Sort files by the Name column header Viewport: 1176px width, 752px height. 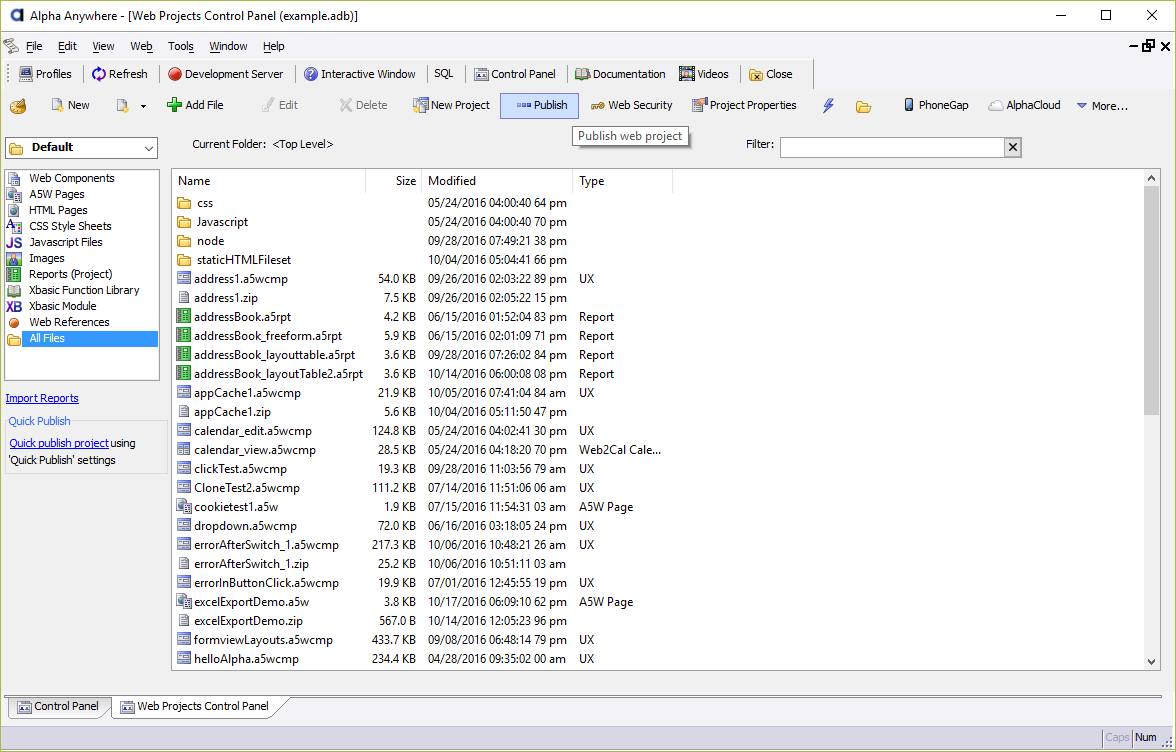268,181
